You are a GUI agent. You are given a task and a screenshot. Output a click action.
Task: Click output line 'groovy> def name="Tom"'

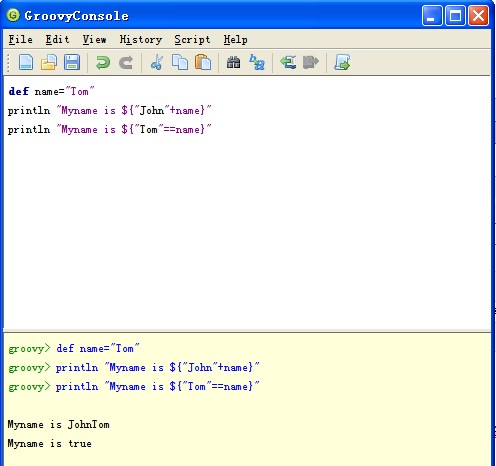[74, 349]
